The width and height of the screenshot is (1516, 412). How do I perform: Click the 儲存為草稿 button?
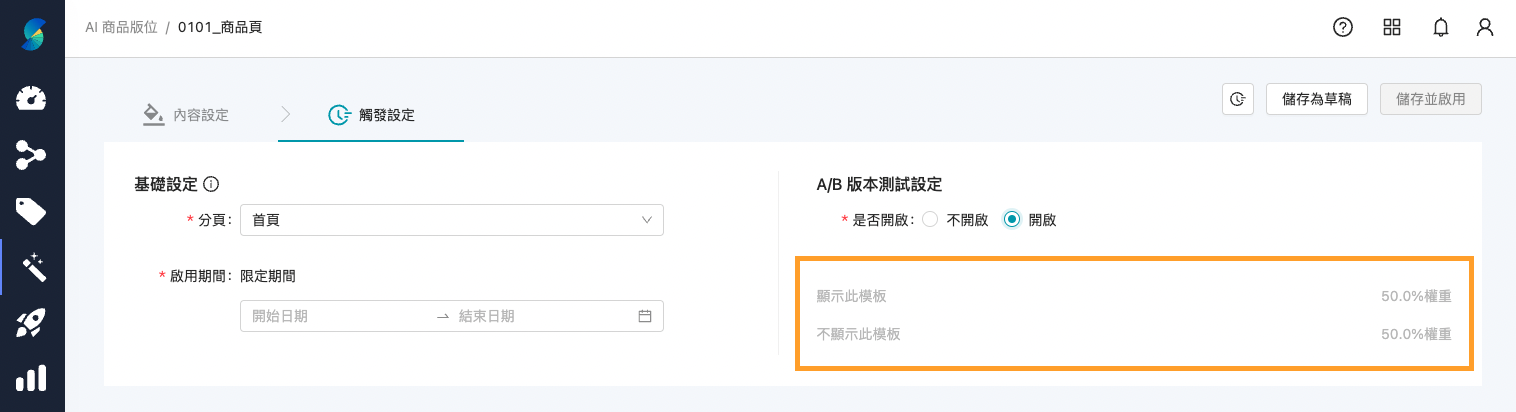coord(1317,99)
